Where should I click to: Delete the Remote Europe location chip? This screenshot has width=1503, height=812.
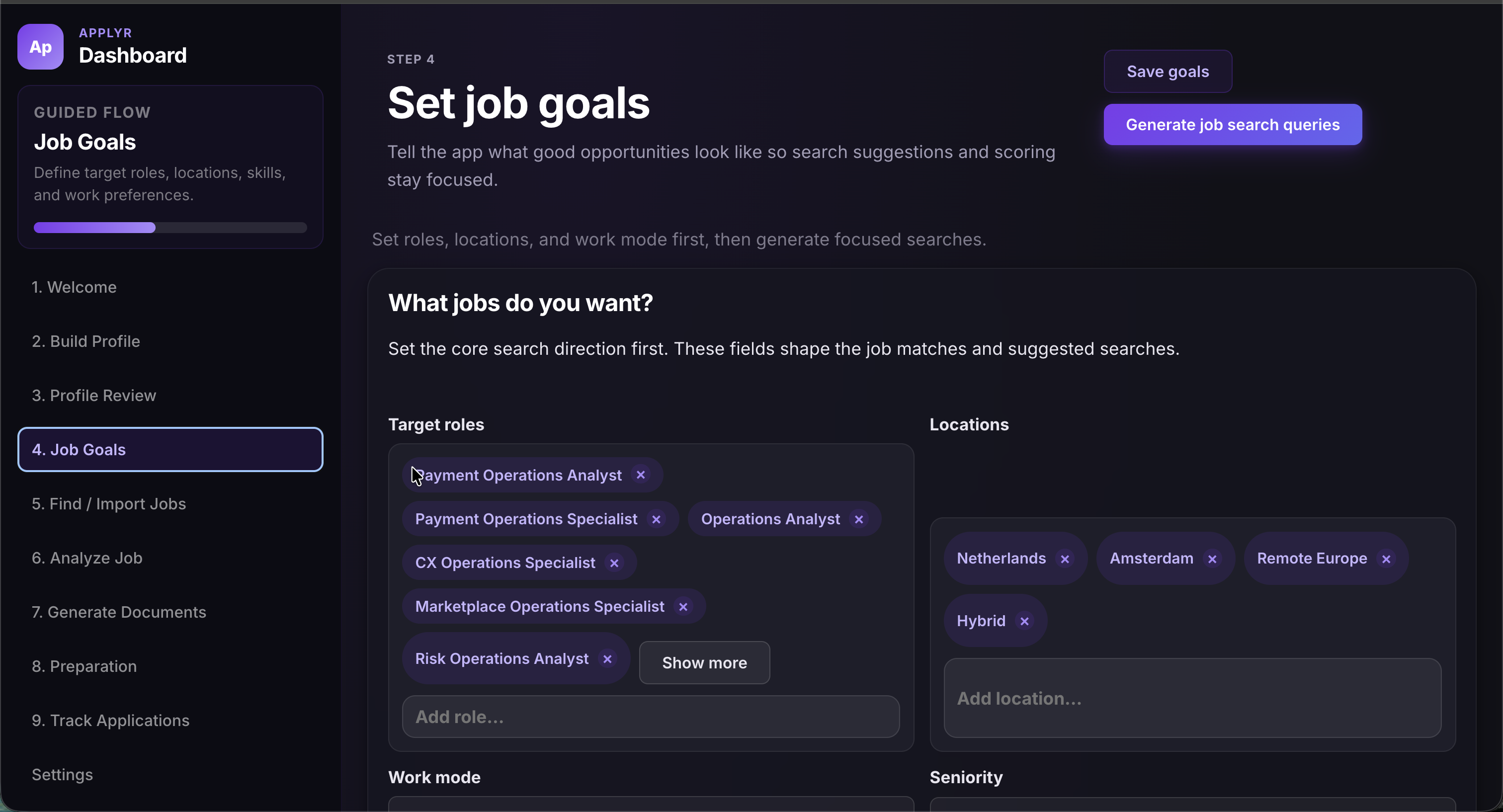[1386, 559]
